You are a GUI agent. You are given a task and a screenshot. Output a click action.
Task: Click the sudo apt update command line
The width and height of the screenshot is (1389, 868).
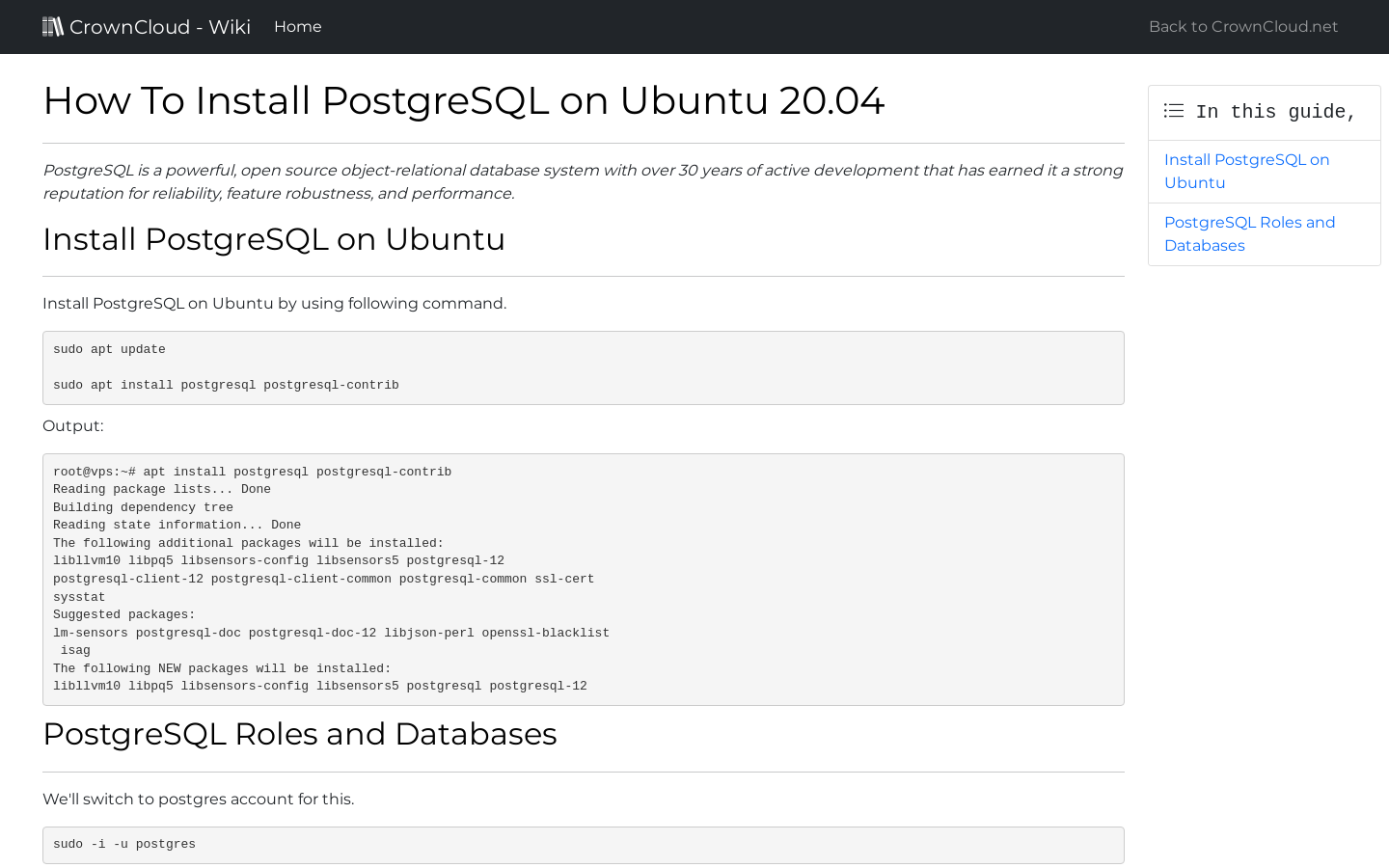109,349
